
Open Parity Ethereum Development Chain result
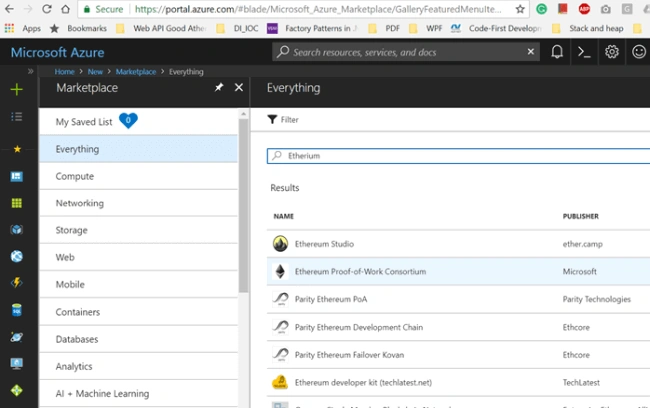click(x=458, y=327)
